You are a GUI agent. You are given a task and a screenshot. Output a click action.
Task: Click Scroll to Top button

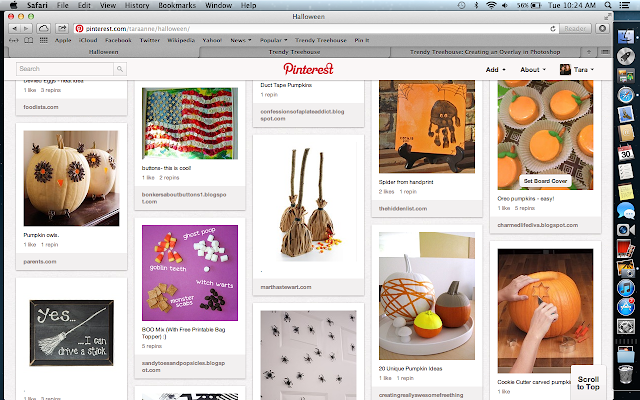click(588, 383)
